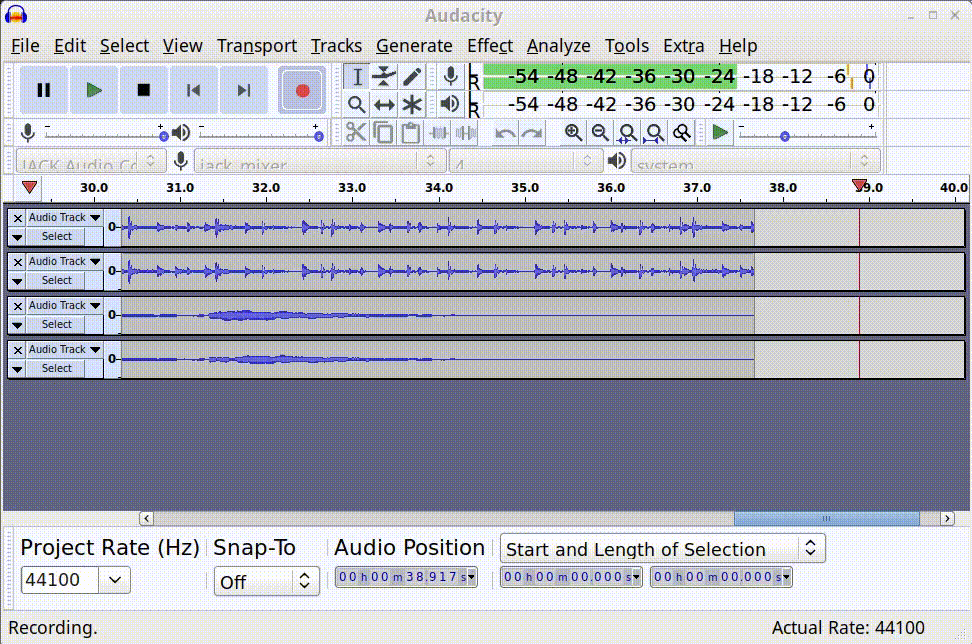The width and height of the screenshot is (972, 644).
Task: Open the Effect menu
Action: [490, 46]
